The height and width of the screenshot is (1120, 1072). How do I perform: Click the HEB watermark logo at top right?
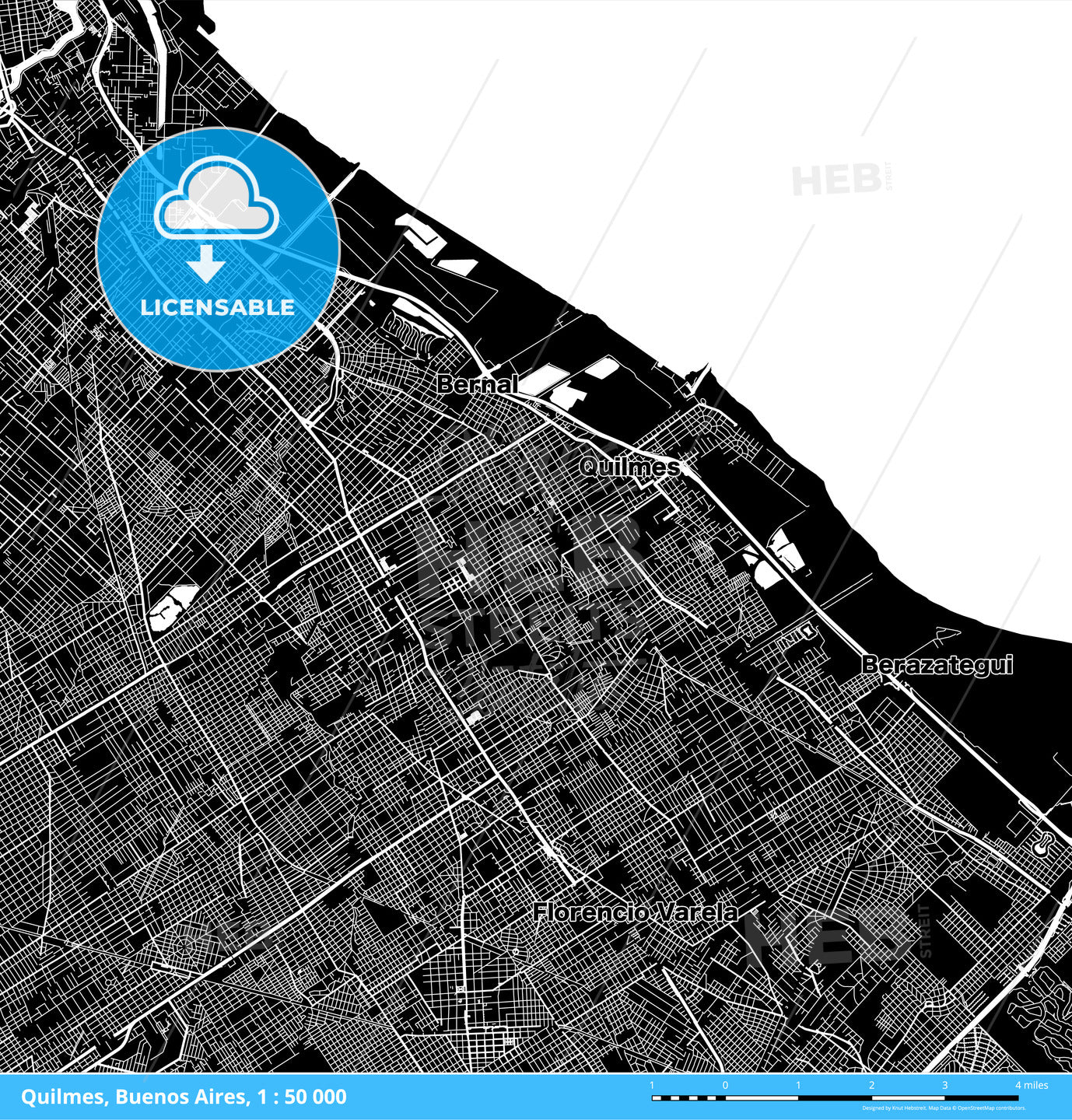840,180
